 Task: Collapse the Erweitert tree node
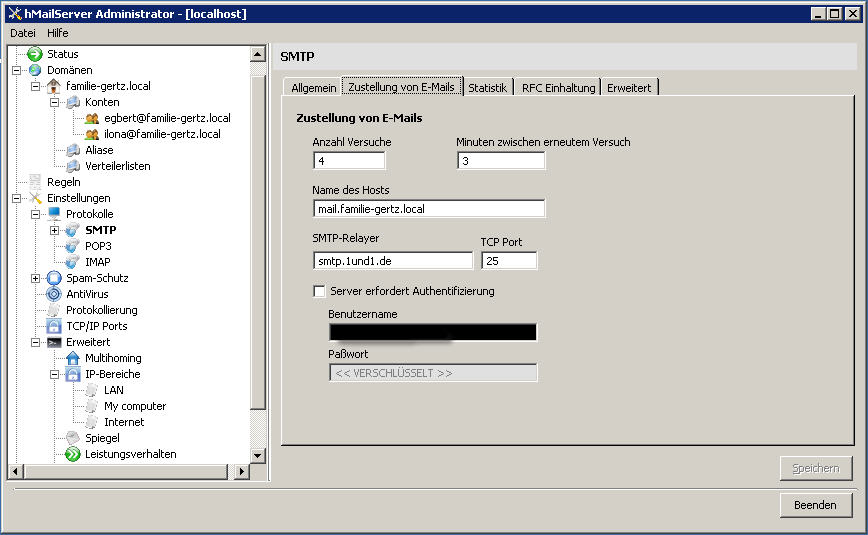click(x=35, y=343)
